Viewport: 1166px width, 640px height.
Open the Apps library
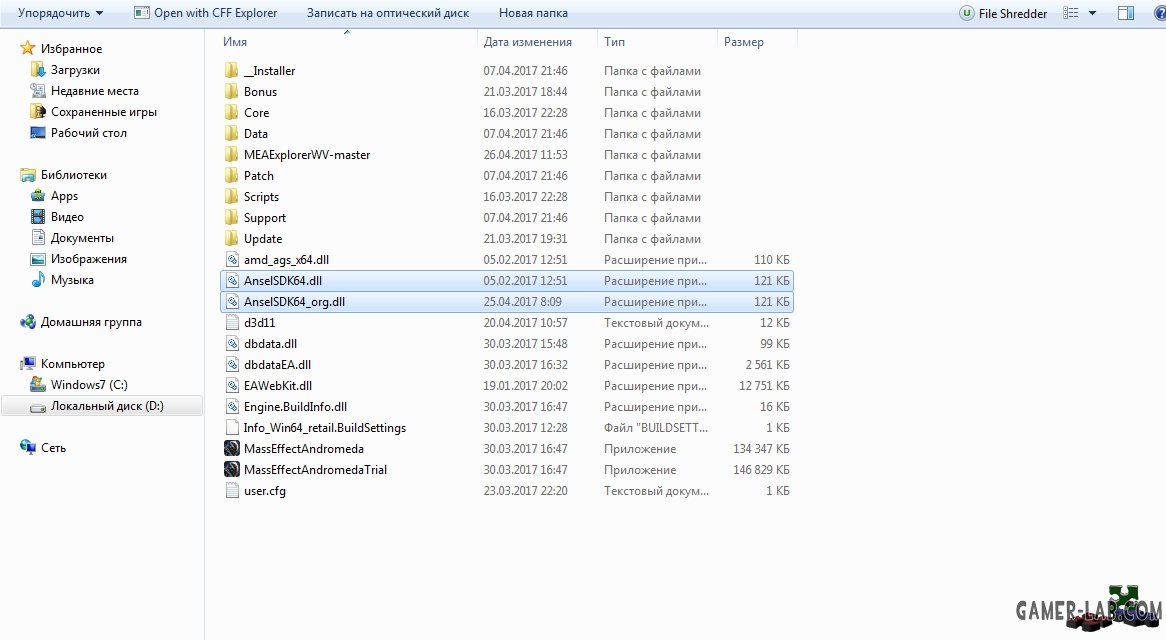point(64,195)
